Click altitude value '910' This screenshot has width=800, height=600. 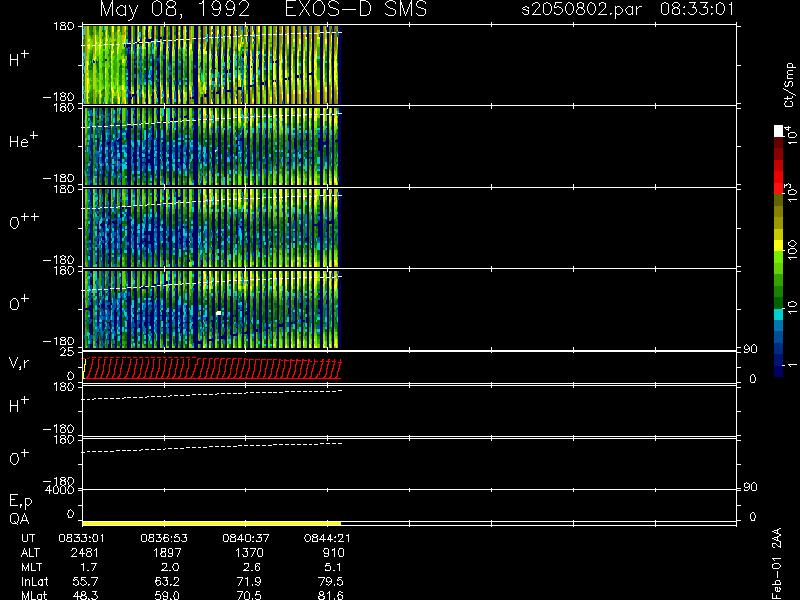[x=333, y=553]
